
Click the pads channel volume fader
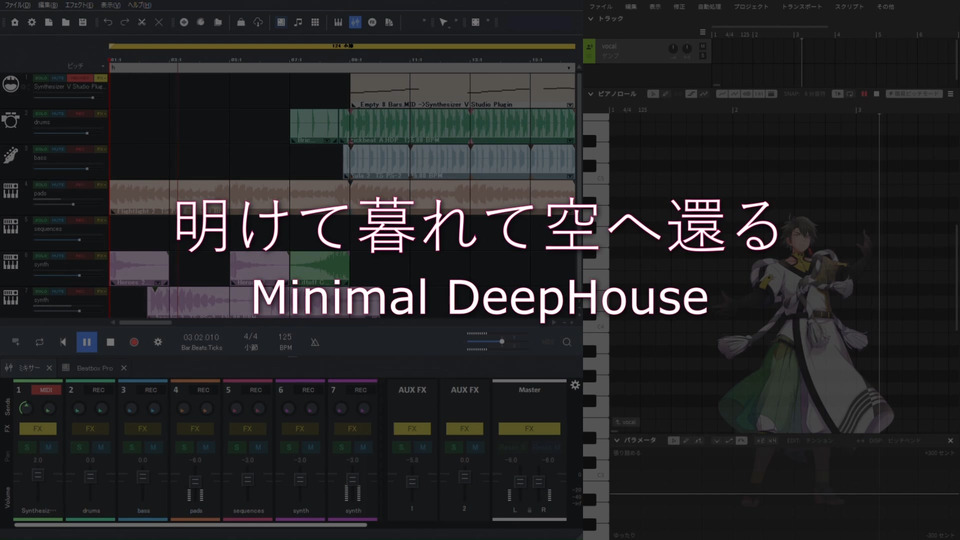click(x=195, y=481)
